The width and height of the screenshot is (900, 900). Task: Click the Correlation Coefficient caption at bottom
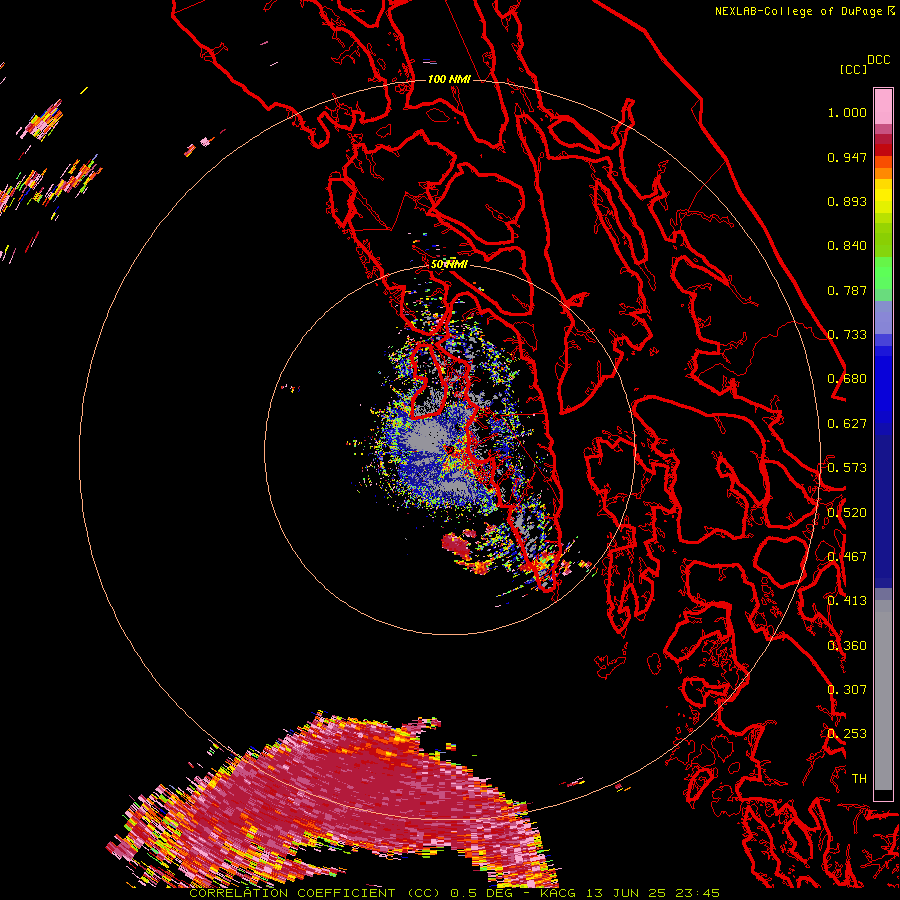[455, 893]
